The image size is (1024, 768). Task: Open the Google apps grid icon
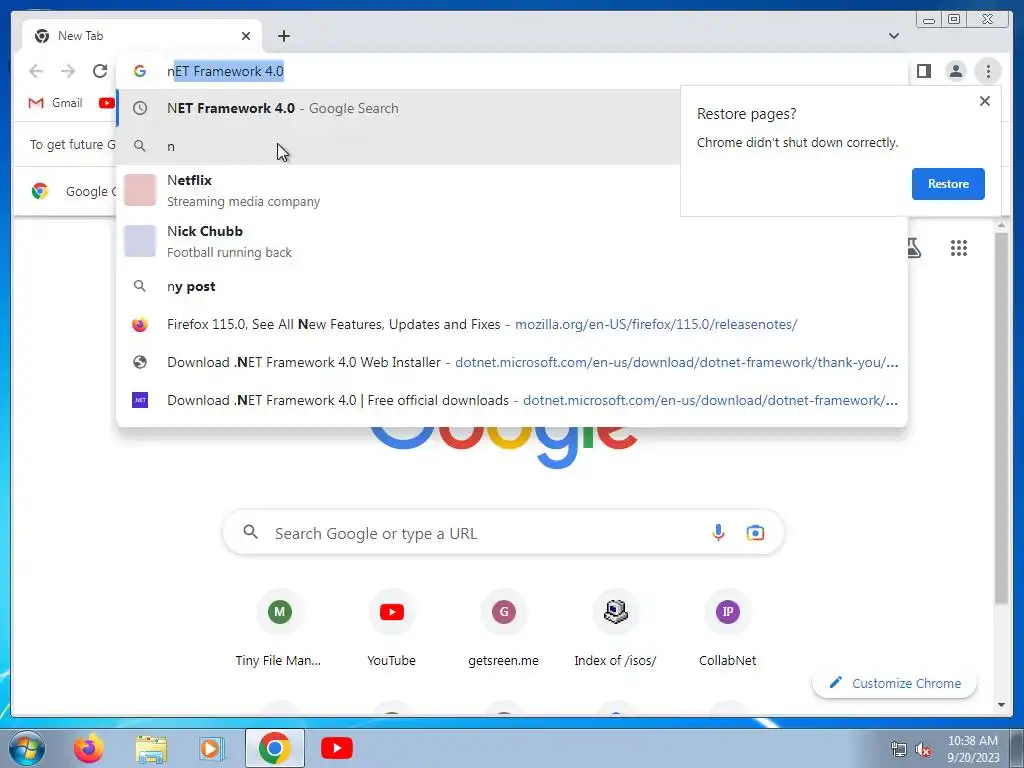[959, 248]
